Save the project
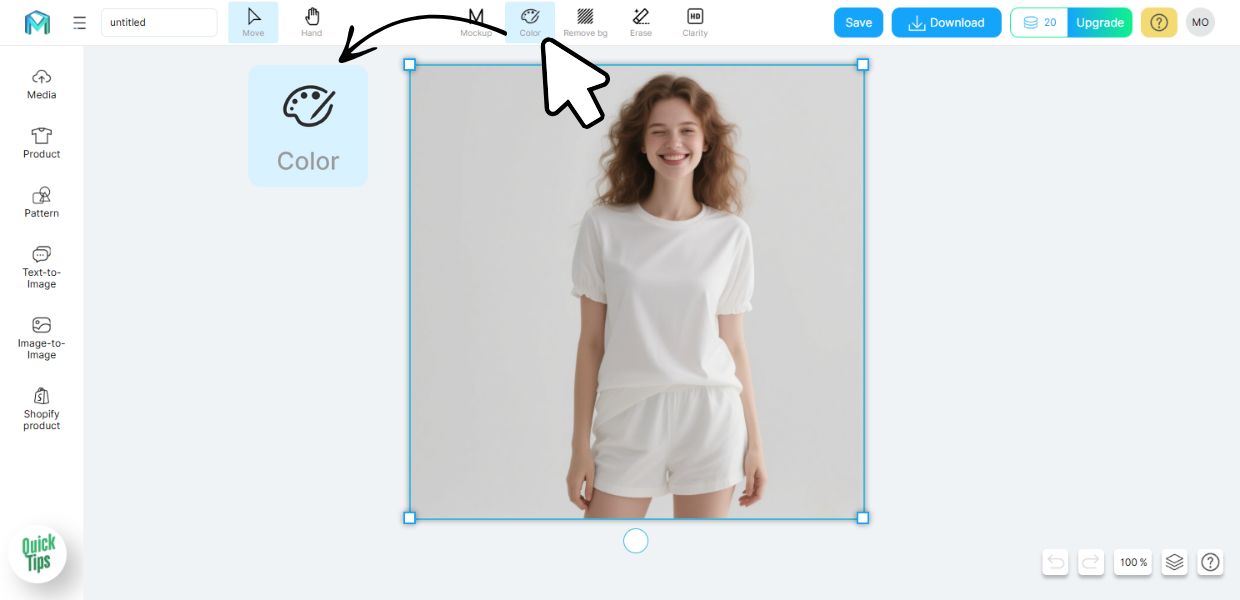Screen dimensions: 1240x600 point(859,22)
